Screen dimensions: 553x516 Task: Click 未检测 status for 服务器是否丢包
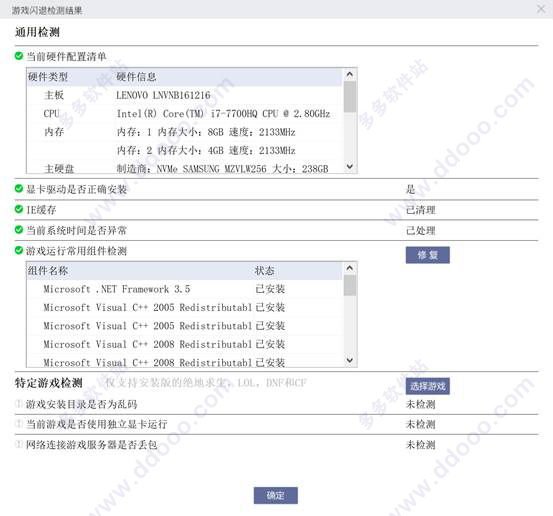(x=420, y=445)
